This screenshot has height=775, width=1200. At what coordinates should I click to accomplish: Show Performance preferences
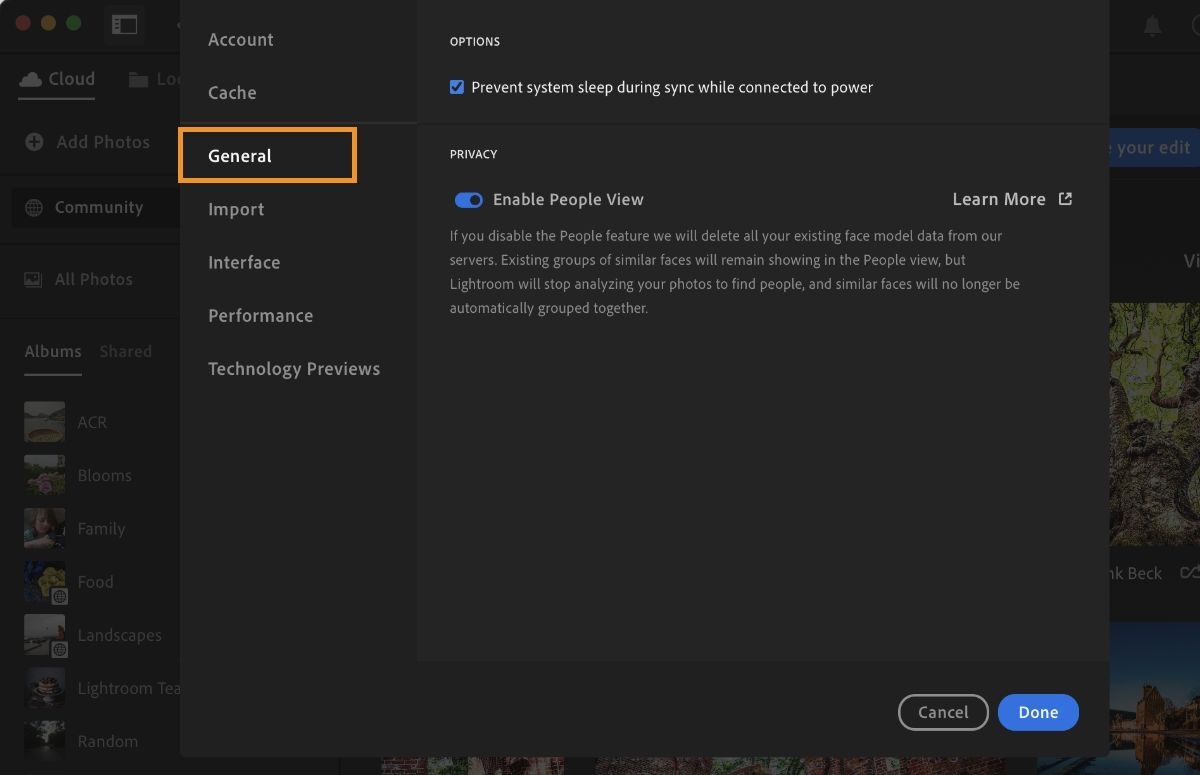(261, 315)
